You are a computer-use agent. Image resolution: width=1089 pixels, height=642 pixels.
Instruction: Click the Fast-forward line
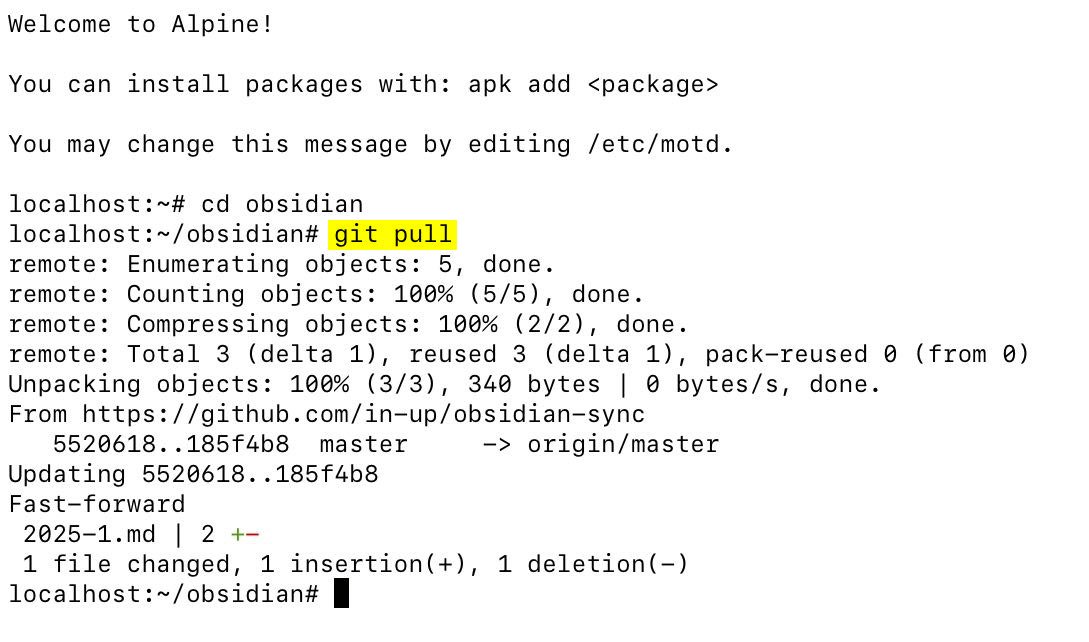(x=97, y=504)
